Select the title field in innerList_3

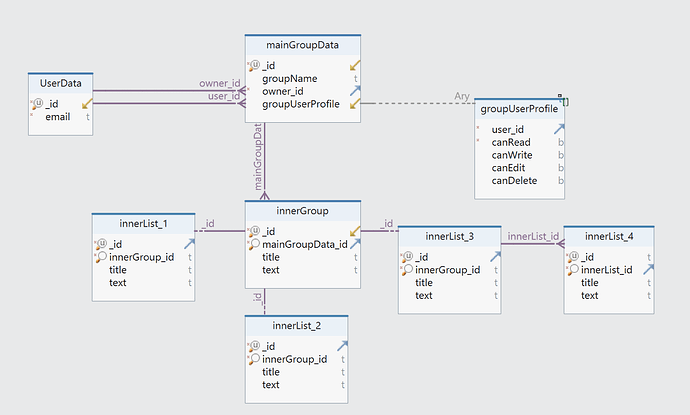(424, 283)
